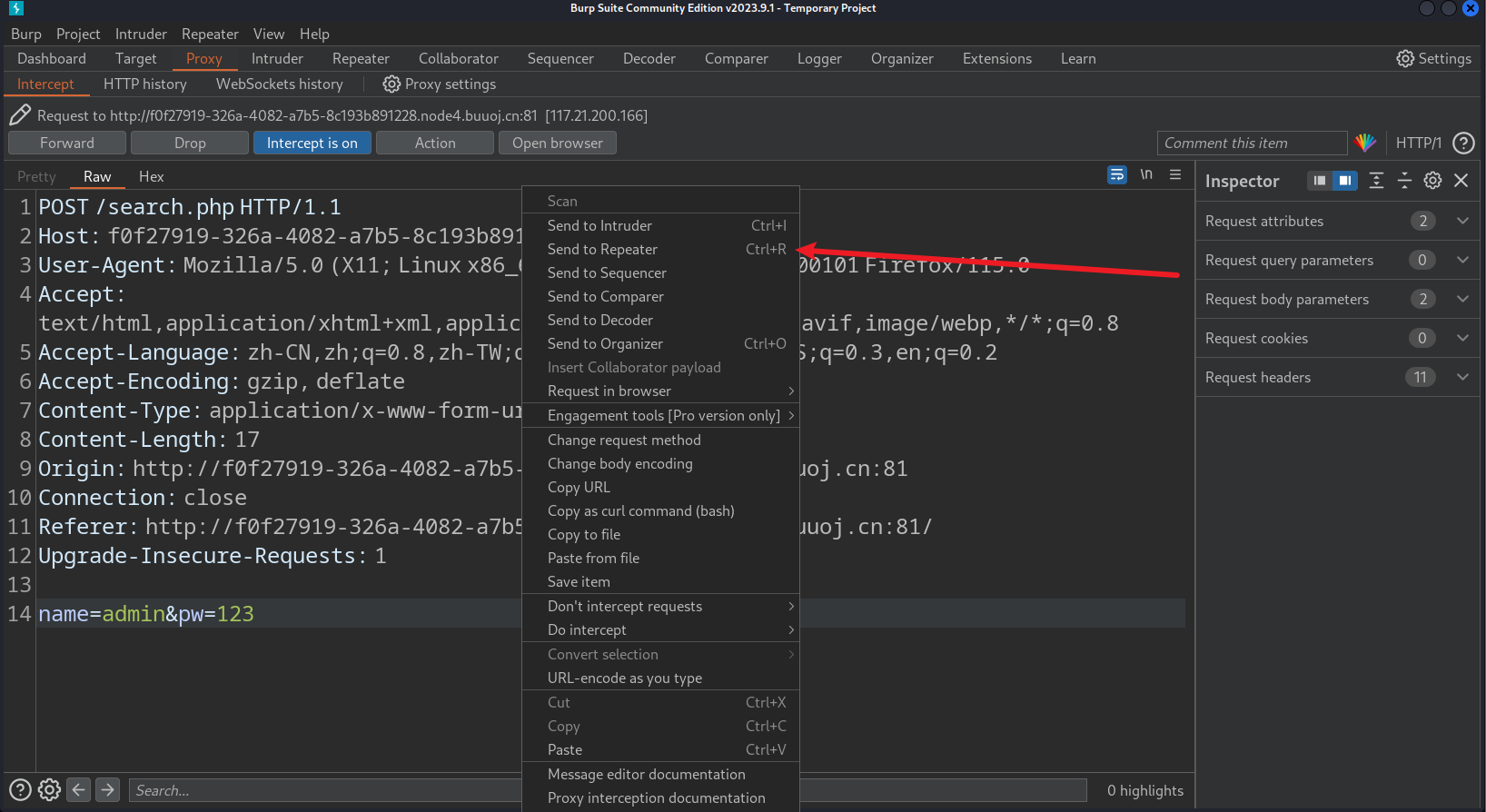
Task: Click the Burp Suite logo icon
Action: (15, 8)
